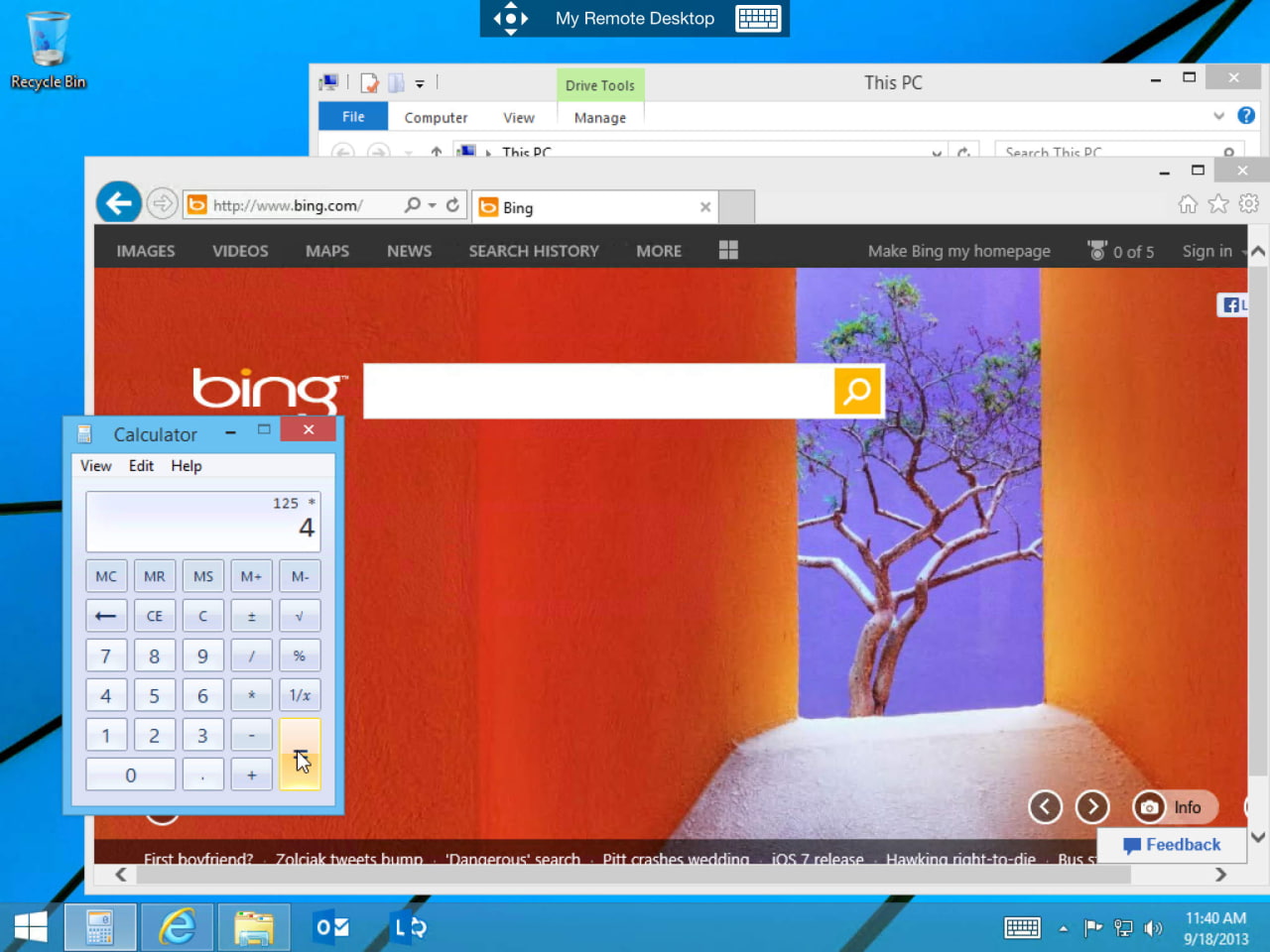
Task: Click the horizontal scrollbar right arrow
Action: [x=1220, y=875]
